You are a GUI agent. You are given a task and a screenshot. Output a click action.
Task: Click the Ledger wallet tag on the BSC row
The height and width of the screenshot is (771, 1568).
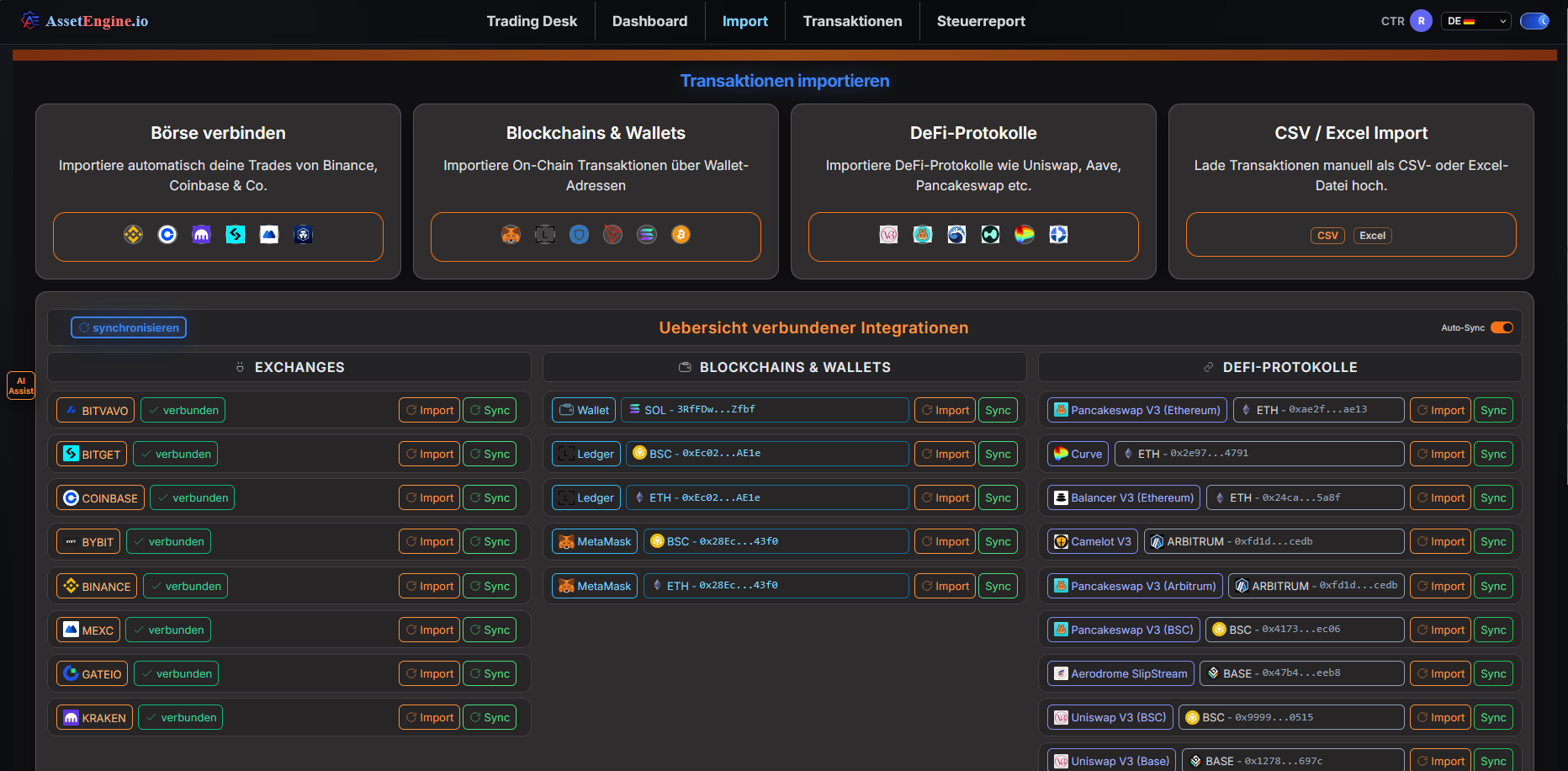[x=587, y=454]
